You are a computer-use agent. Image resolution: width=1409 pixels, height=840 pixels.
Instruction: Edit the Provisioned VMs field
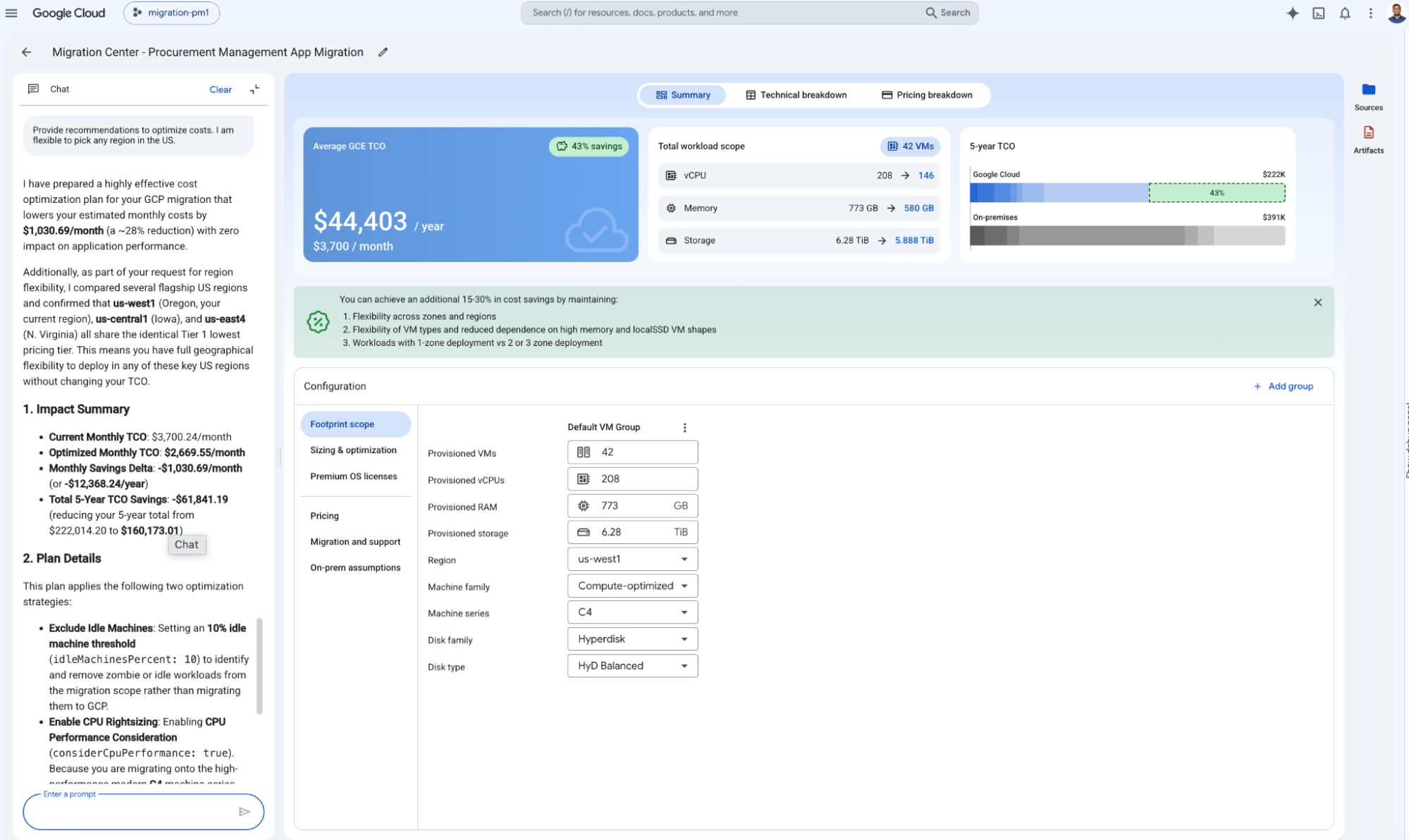(632, 452)
